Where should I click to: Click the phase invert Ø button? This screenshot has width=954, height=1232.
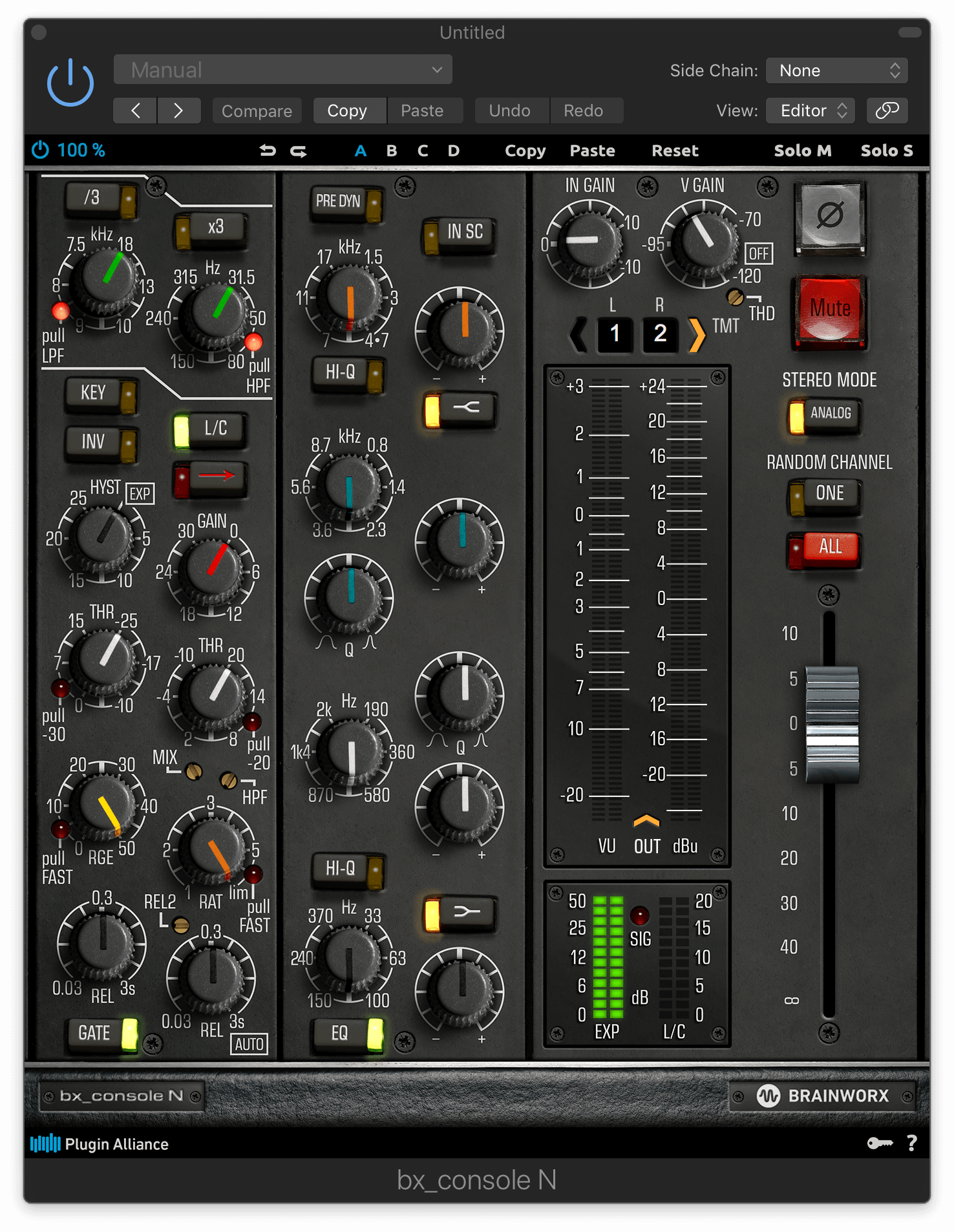pos(830,217)
